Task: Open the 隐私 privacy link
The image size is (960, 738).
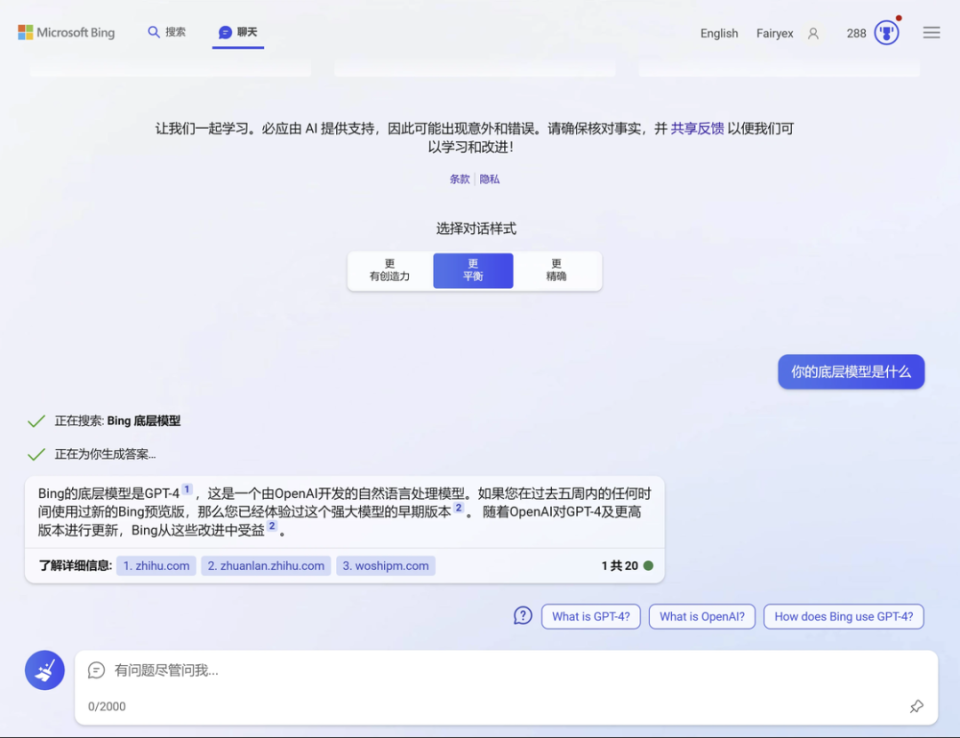Action: (x=489, y=178)
